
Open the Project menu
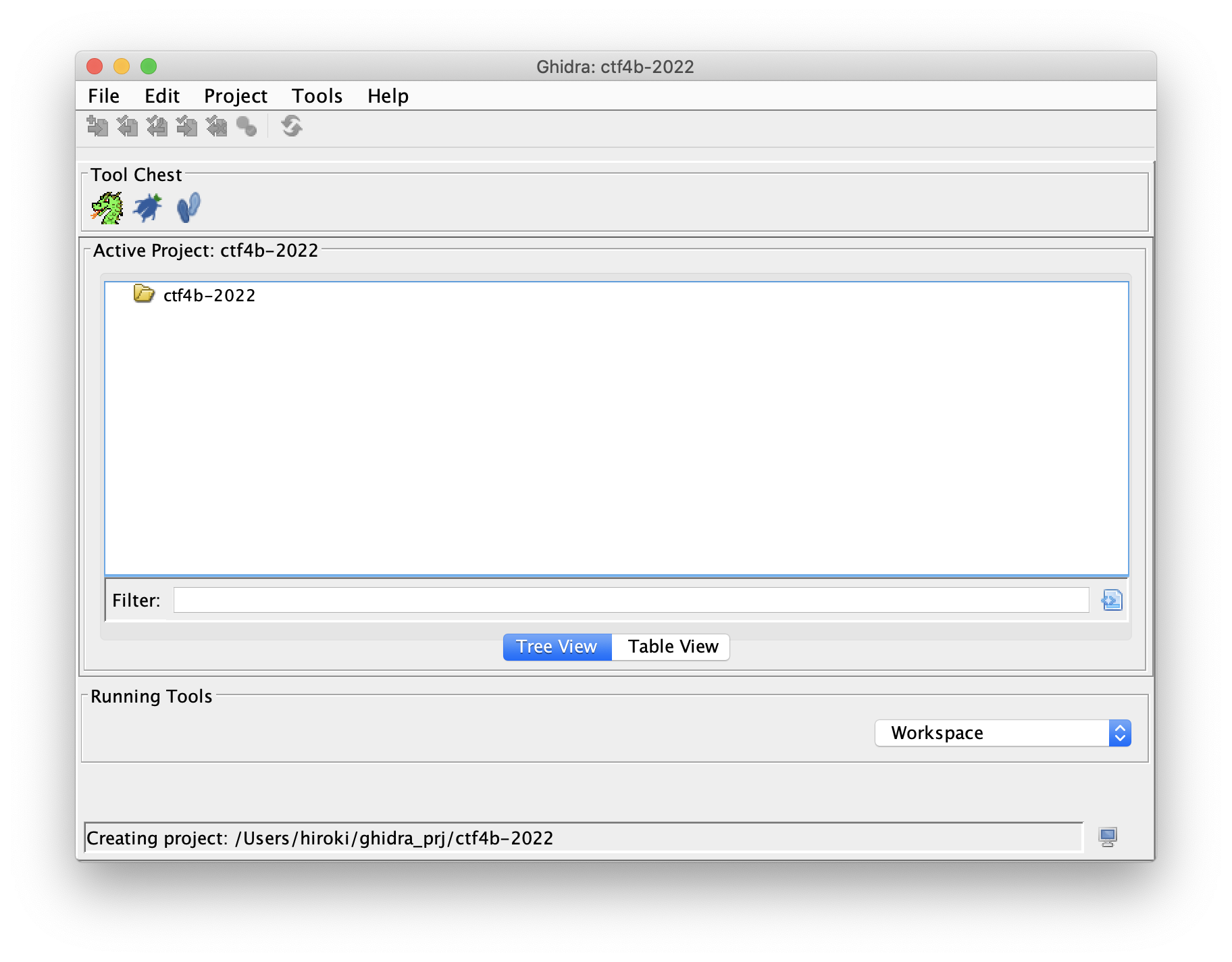[x=236, y=96]
